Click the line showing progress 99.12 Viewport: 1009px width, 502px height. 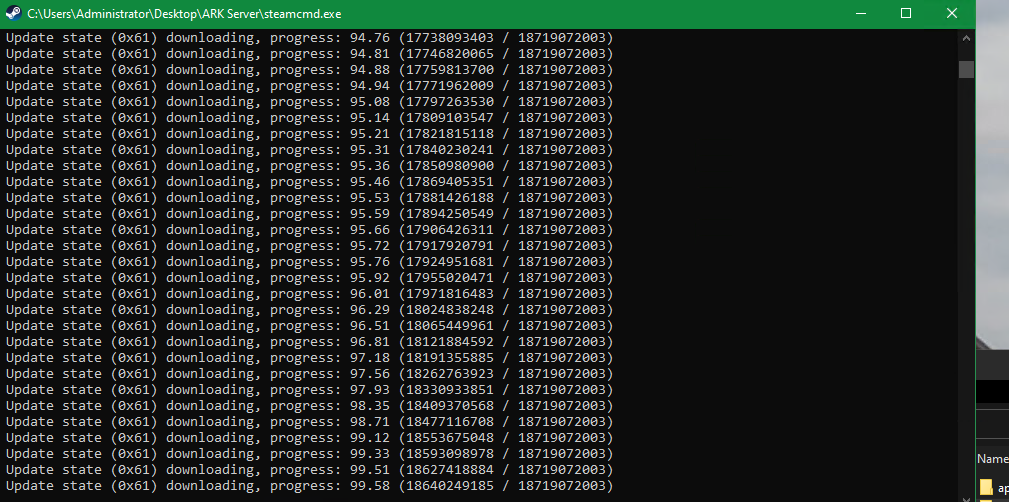(x=308, y=438)
